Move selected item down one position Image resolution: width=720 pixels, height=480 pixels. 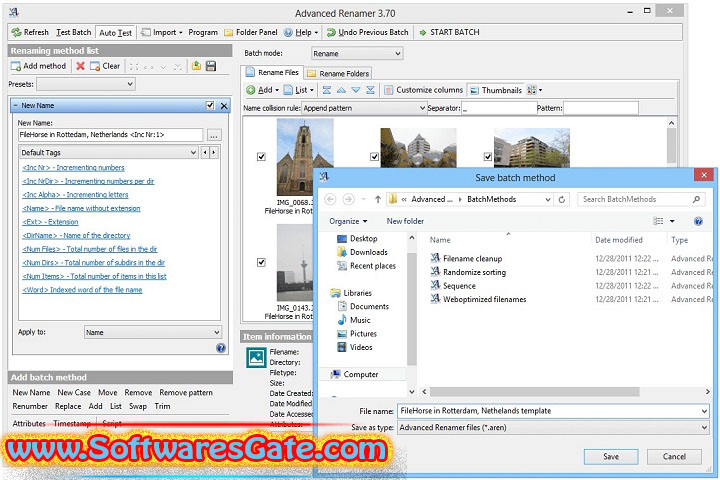click(356, 90)
